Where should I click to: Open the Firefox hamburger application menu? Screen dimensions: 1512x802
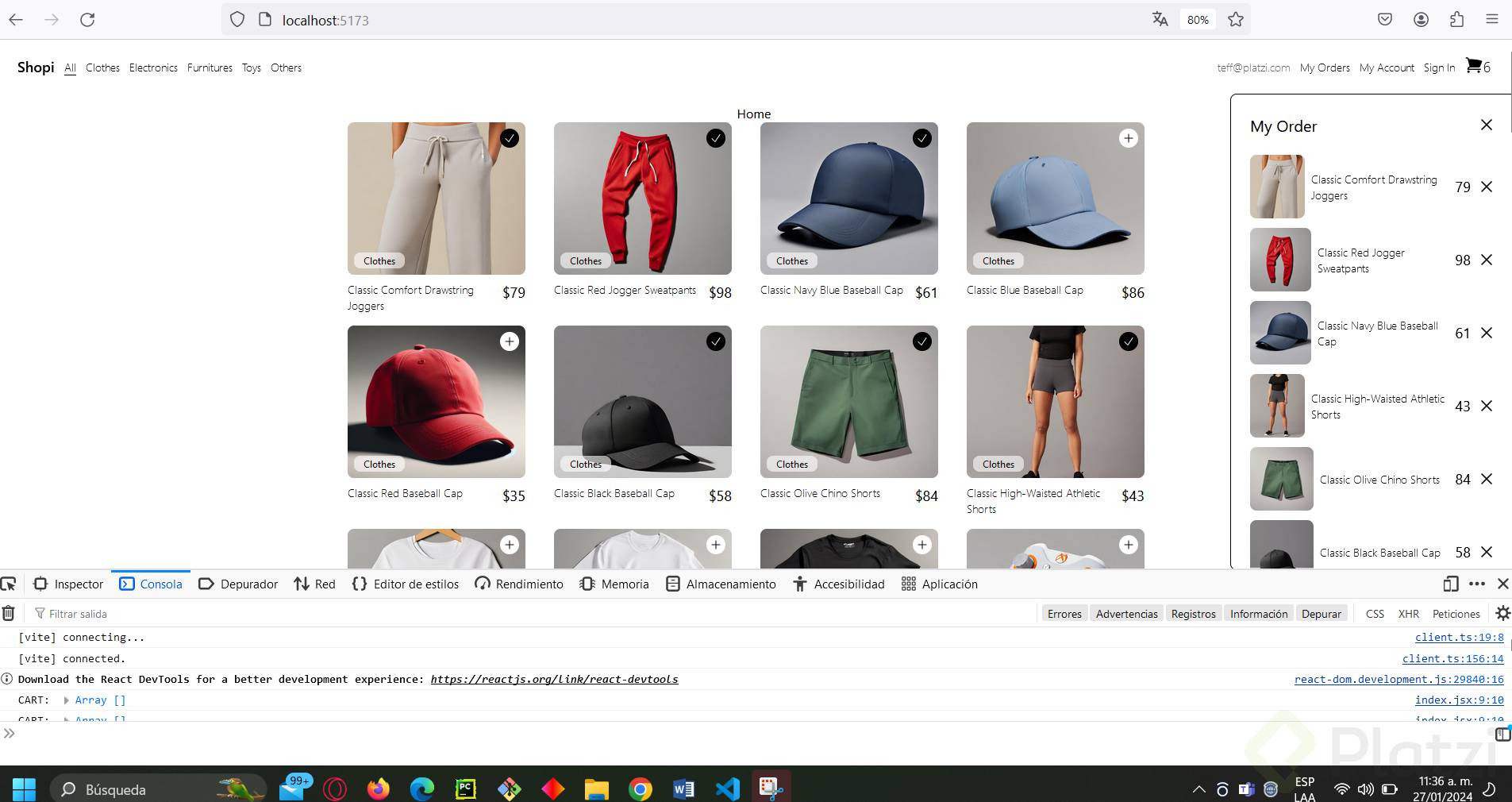pos(1492,20)
